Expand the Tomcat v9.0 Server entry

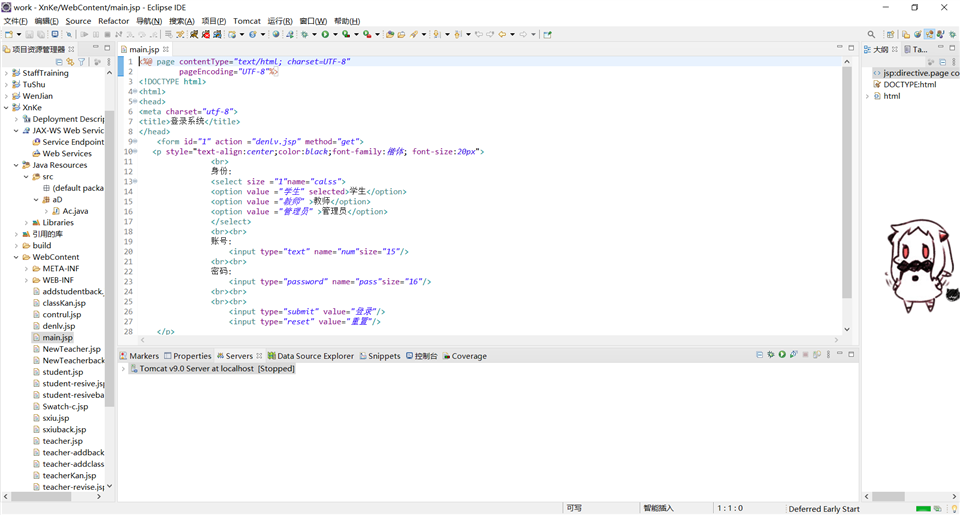(123, 369)
